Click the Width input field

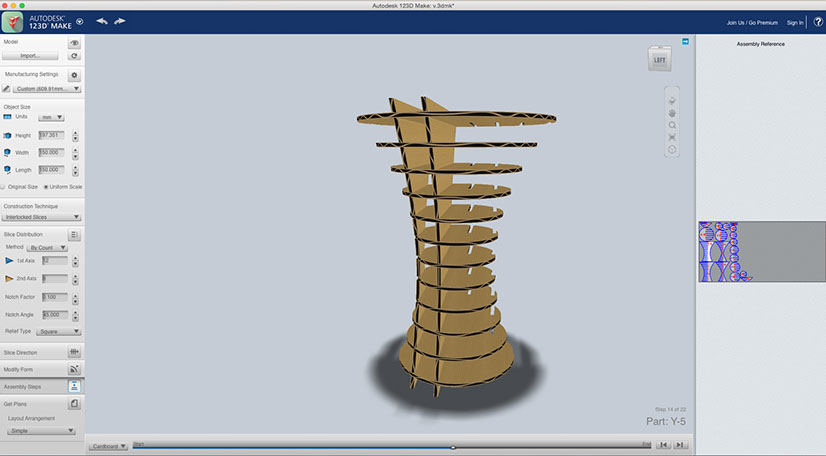[x=52, y=153]
